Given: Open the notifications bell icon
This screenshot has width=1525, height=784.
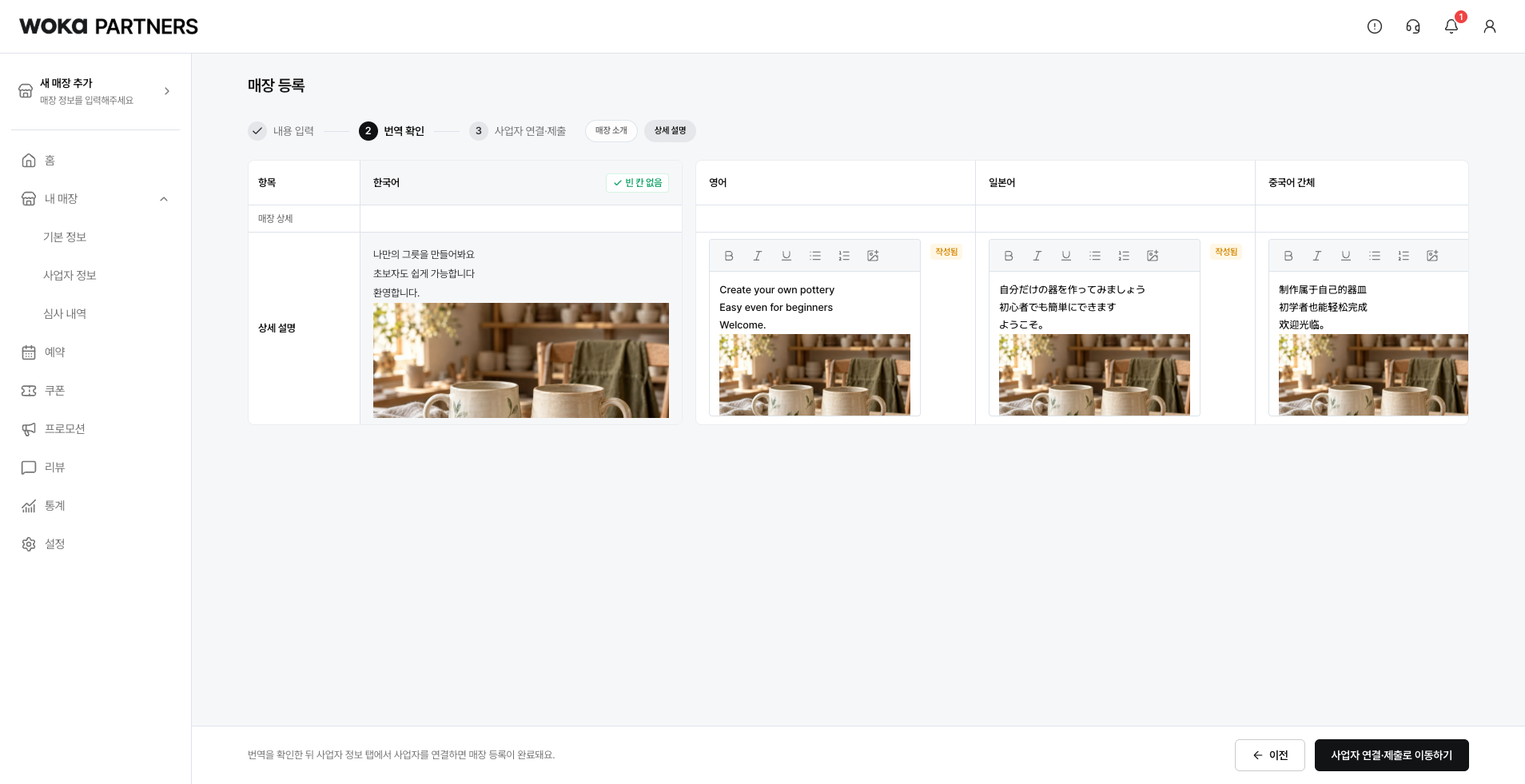Looking at the screenshot, I should pos(1451,26).
